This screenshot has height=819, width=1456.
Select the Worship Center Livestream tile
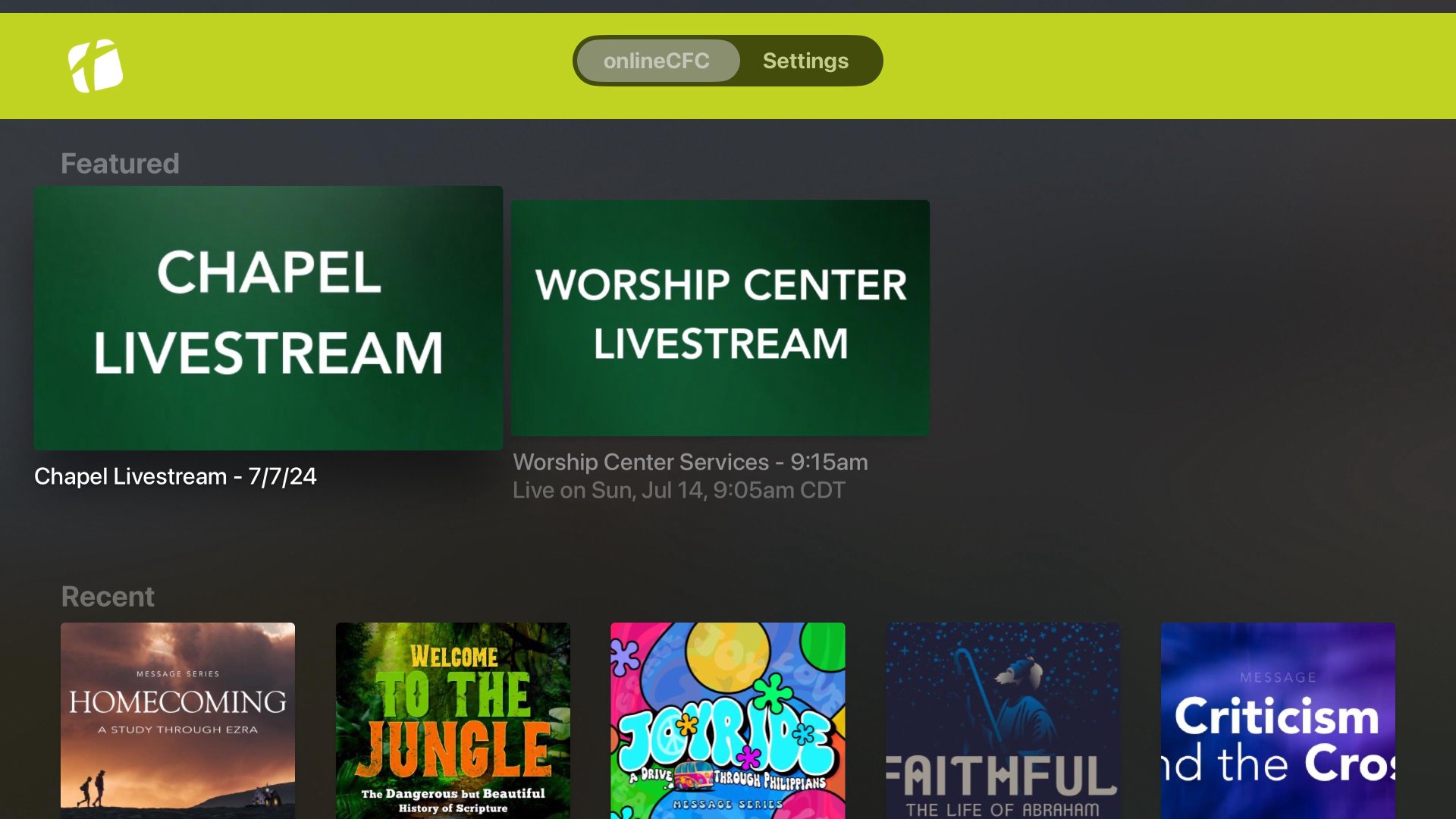[x=720, y=318]
